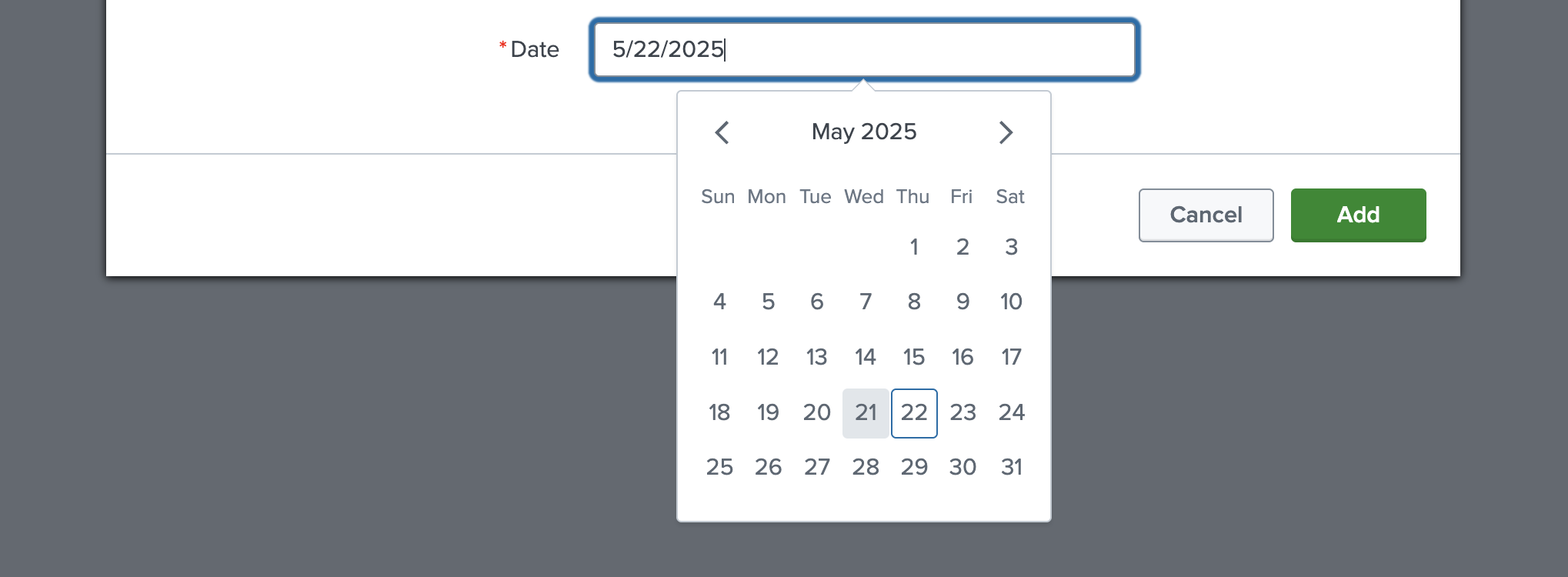The width and height of the screenshot is (1568, 577).
Task: Go to previous month in calendar
Action: 722,132
